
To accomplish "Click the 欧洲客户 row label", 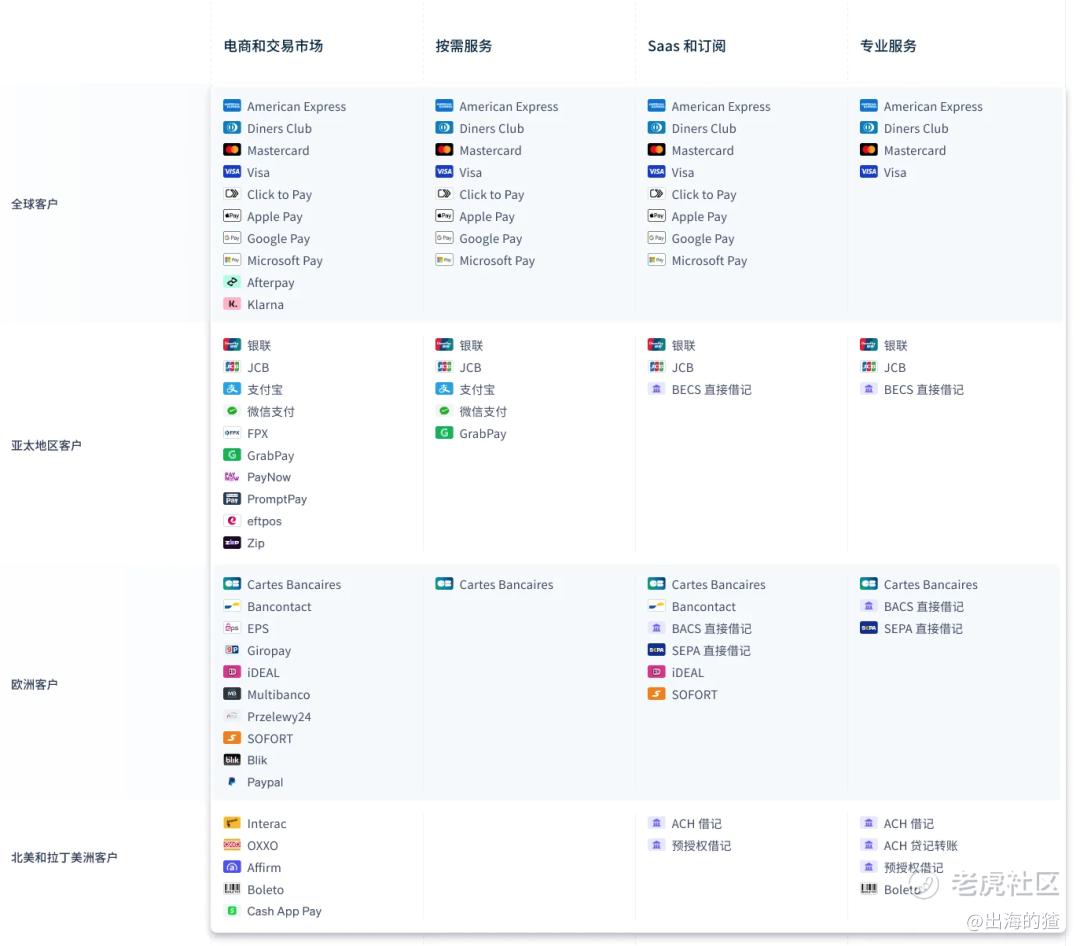I will tap(34, 685).
